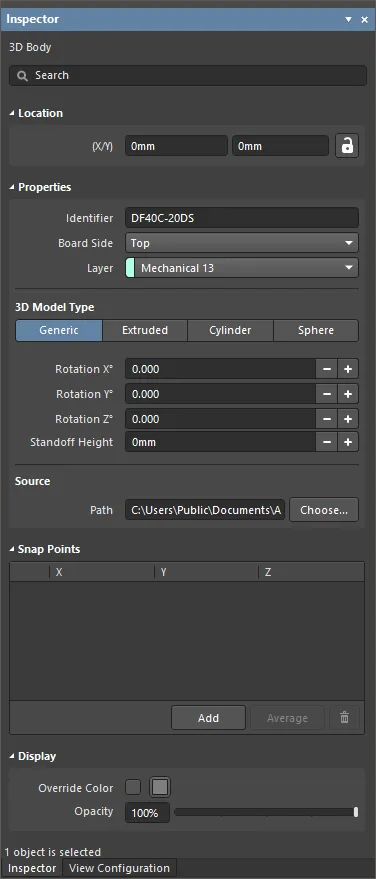The width and height of the screenshot is (376, 879).
Task: Toggle the location lock icon
Action: coord(347,146)
